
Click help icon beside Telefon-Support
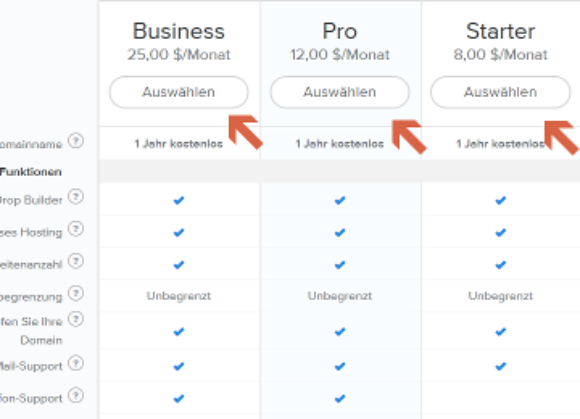click(x=76, y=395)
